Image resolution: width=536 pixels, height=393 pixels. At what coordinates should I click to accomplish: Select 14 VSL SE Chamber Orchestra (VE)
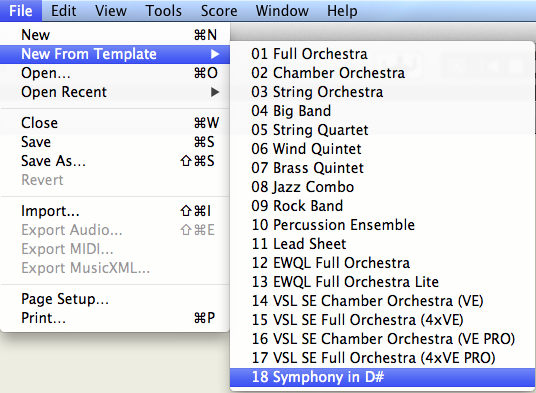pyautogui.click(x=382, y=301)
